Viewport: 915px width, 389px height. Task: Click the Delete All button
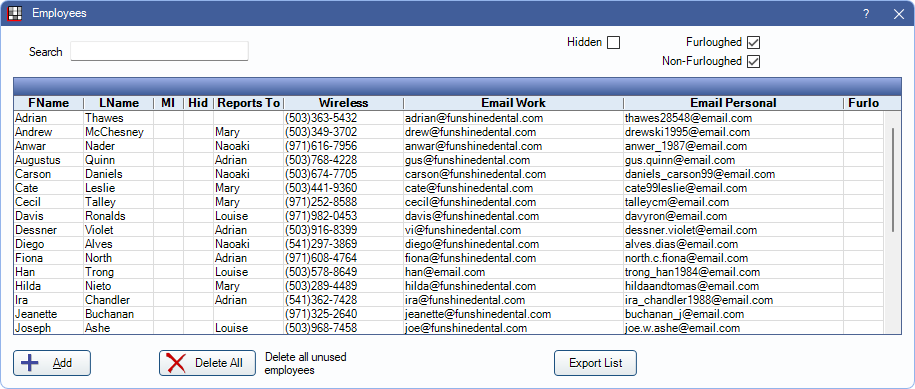[x=208, y=363]
